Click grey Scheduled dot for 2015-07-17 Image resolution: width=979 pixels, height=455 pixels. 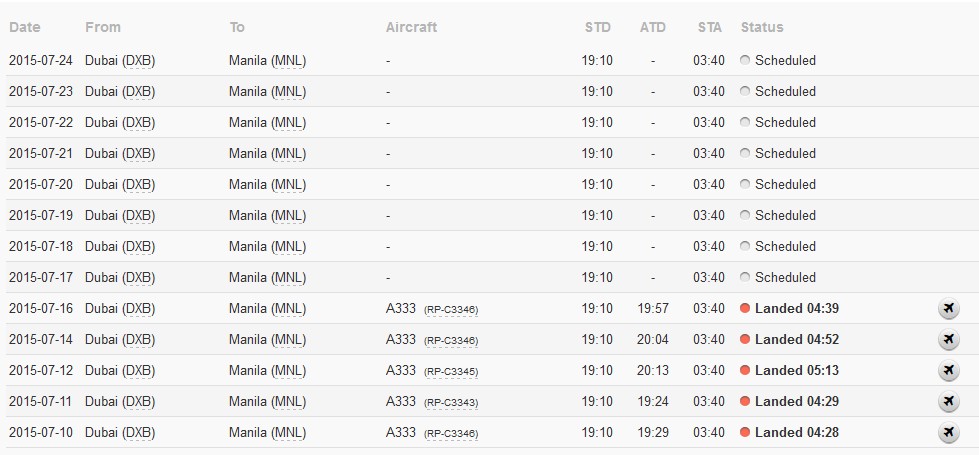744,277
